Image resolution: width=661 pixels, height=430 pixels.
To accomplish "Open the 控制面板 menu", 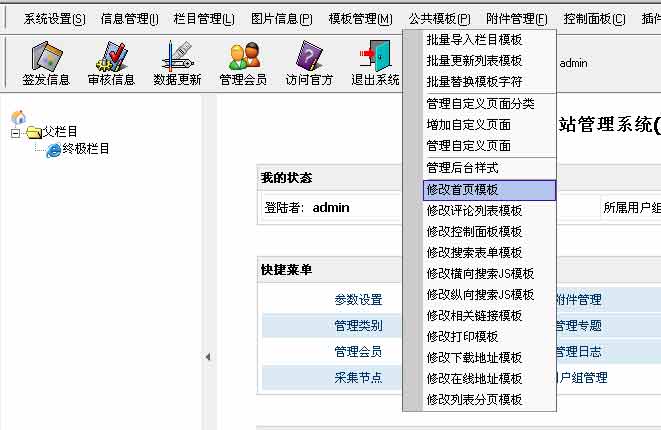I will point(594,19).
